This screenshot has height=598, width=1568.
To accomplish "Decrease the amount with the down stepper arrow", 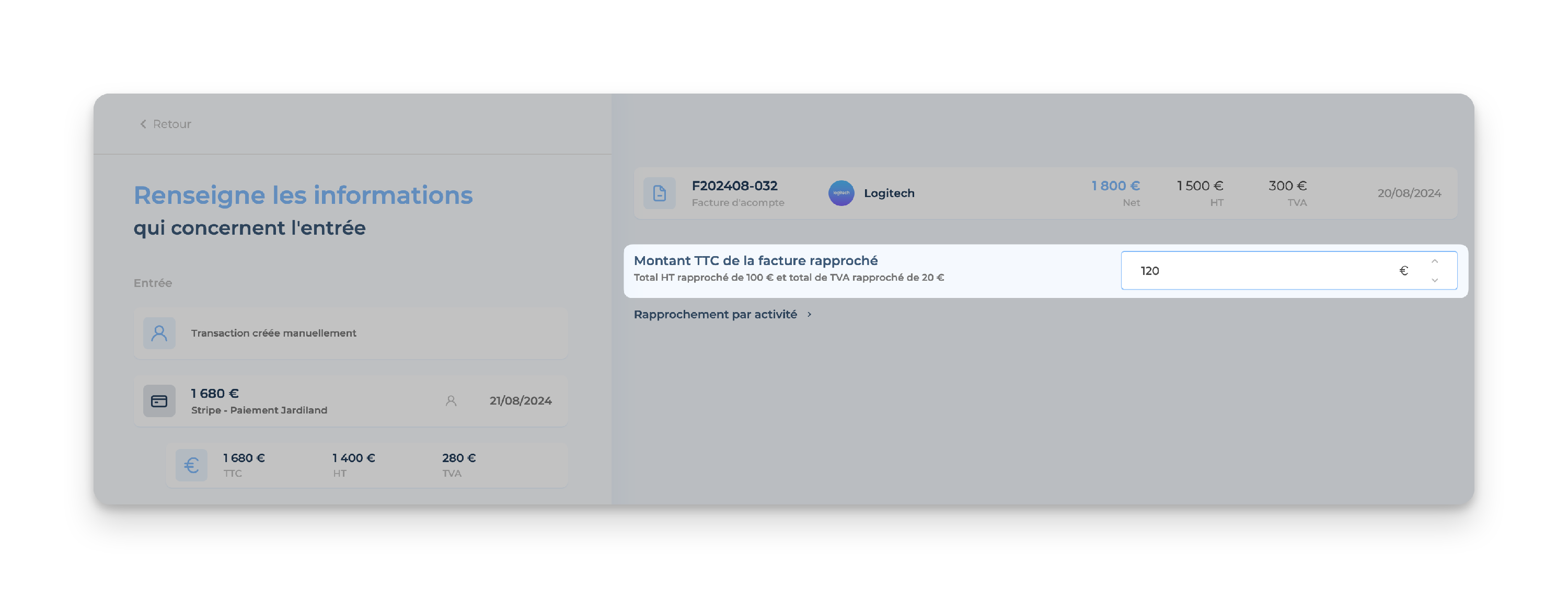I will (x=1435, y=280).
